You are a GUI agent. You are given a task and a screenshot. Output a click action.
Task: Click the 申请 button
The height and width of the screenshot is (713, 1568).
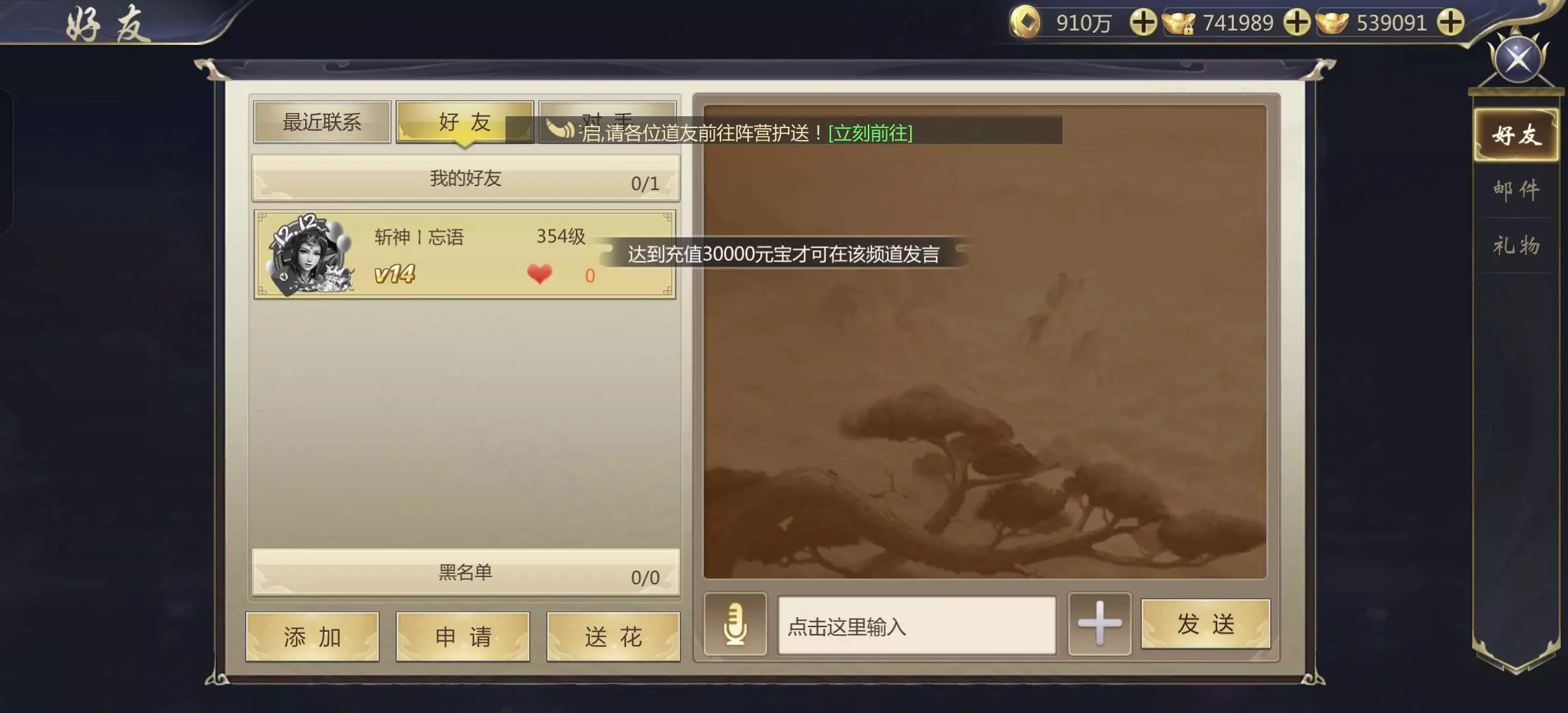coord(463,637)
